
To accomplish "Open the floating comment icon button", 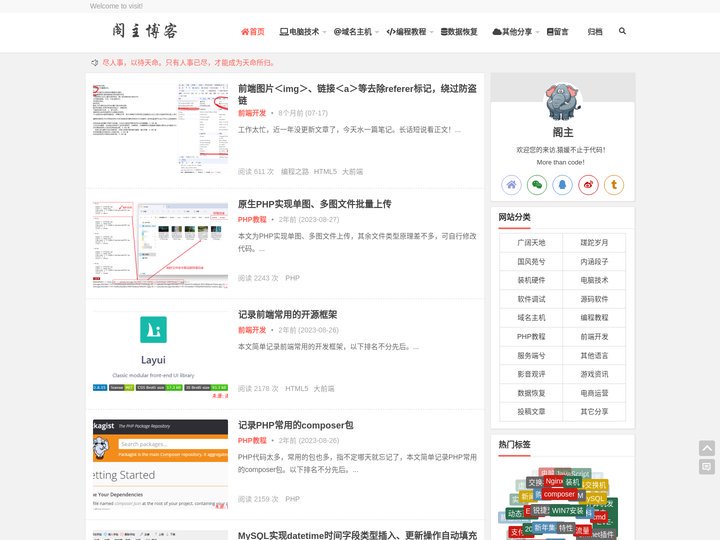I will tap(707, 467).
